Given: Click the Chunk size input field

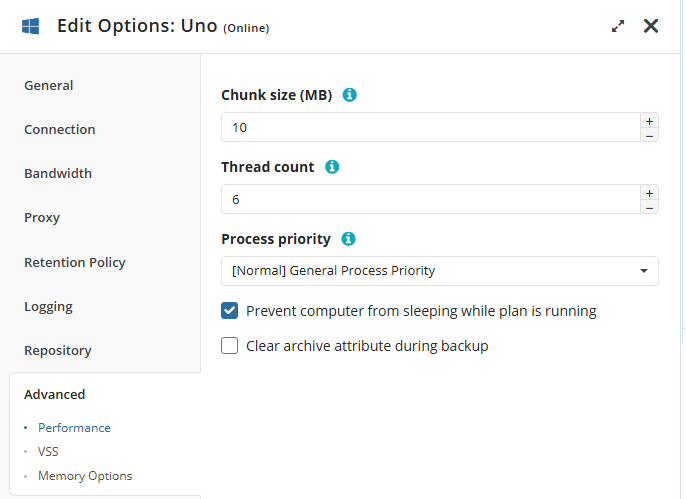Looking at the screenshot, I should pos(430,128).
